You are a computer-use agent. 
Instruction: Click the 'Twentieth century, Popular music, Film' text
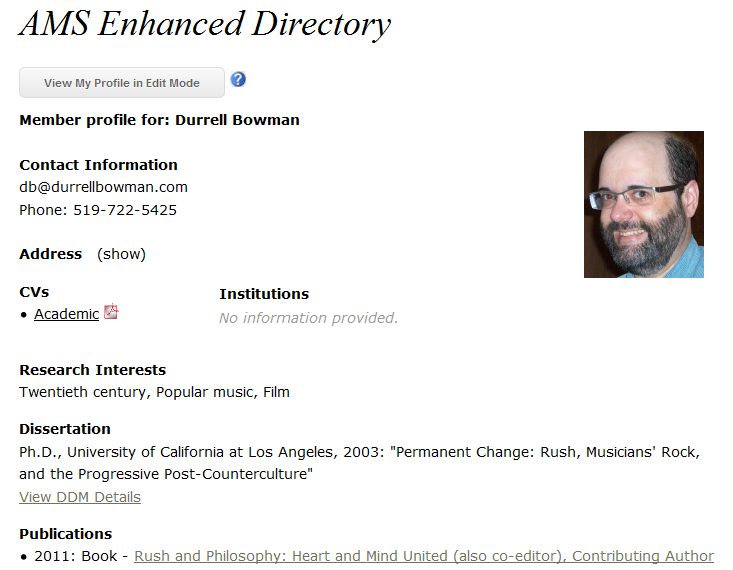pyautogui.click(x=154, y=392)
